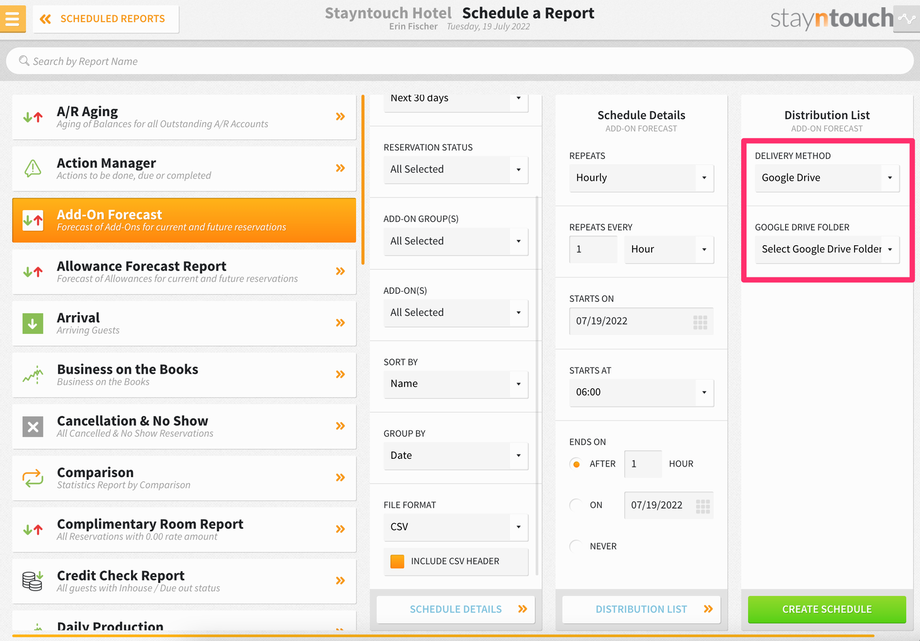Click the Distribution List button
Viewport: 920px width, 641px height.
coord(641,609)
